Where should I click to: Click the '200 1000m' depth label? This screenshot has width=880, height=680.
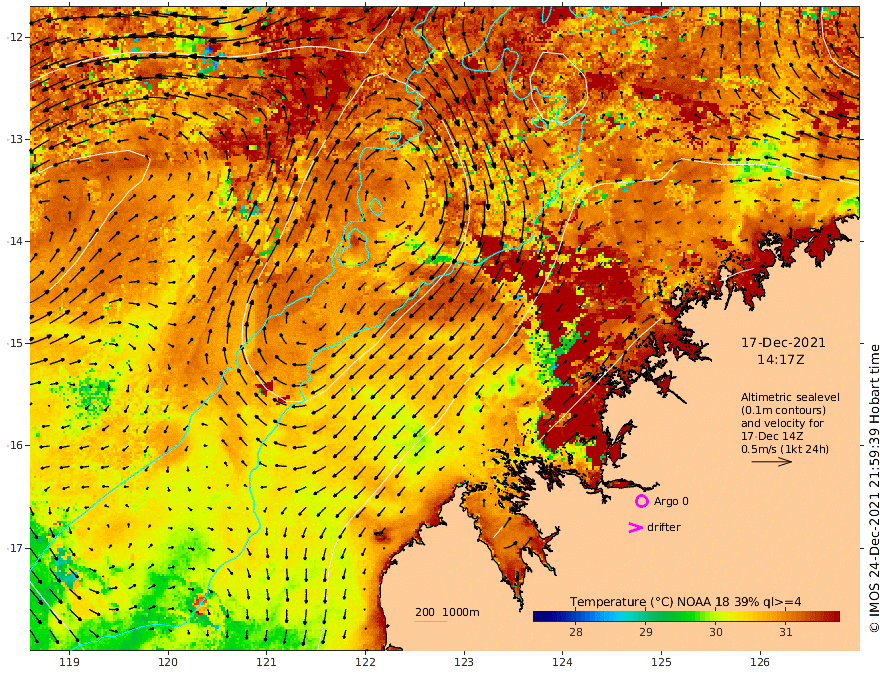click(447, 612)
